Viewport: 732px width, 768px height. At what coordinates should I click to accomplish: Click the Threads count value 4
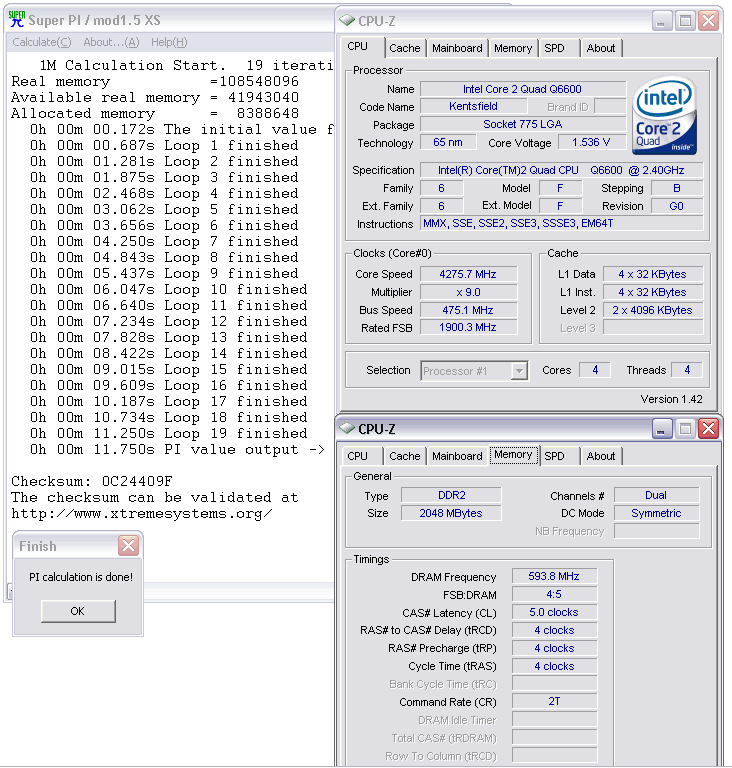pyautogui.click(x=687, y=370)
